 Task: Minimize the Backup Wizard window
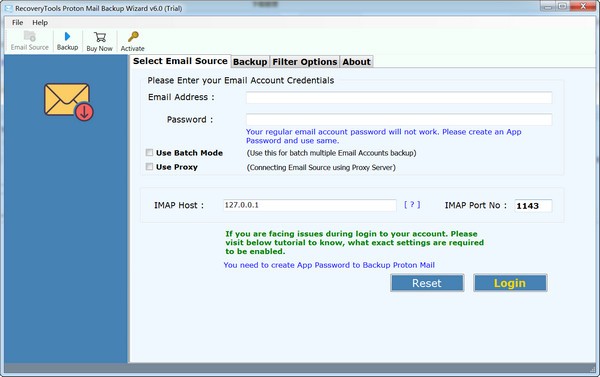tap(548, 6)
